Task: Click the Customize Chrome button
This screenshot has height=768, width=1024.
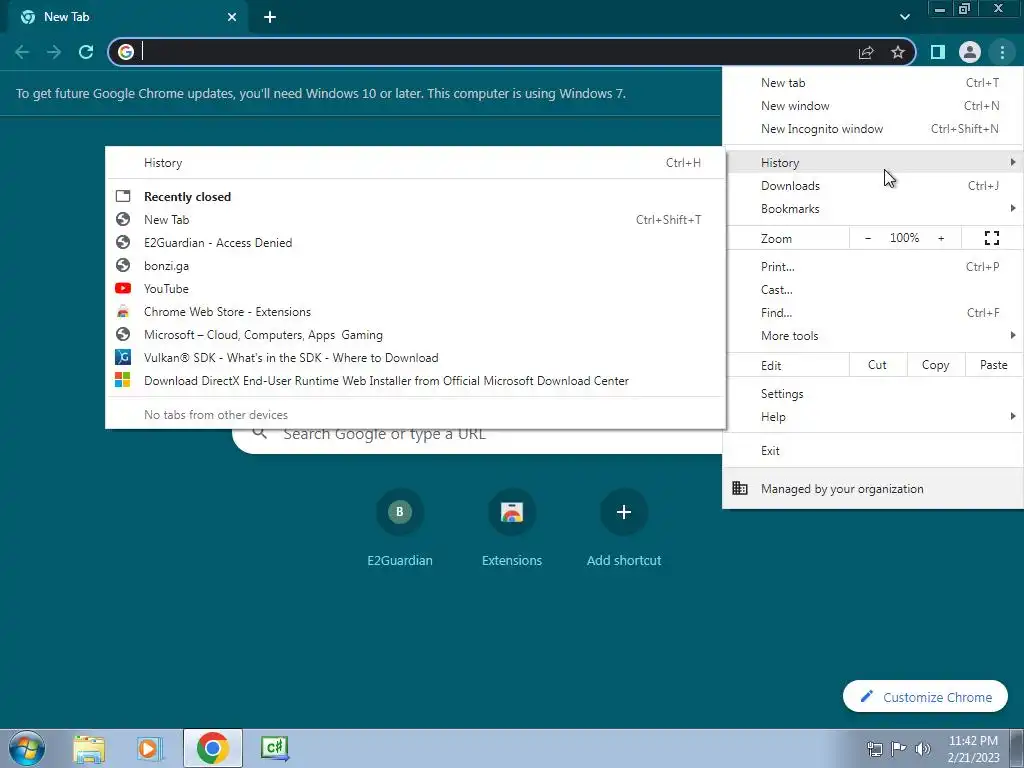Action: tap(925, 697)
